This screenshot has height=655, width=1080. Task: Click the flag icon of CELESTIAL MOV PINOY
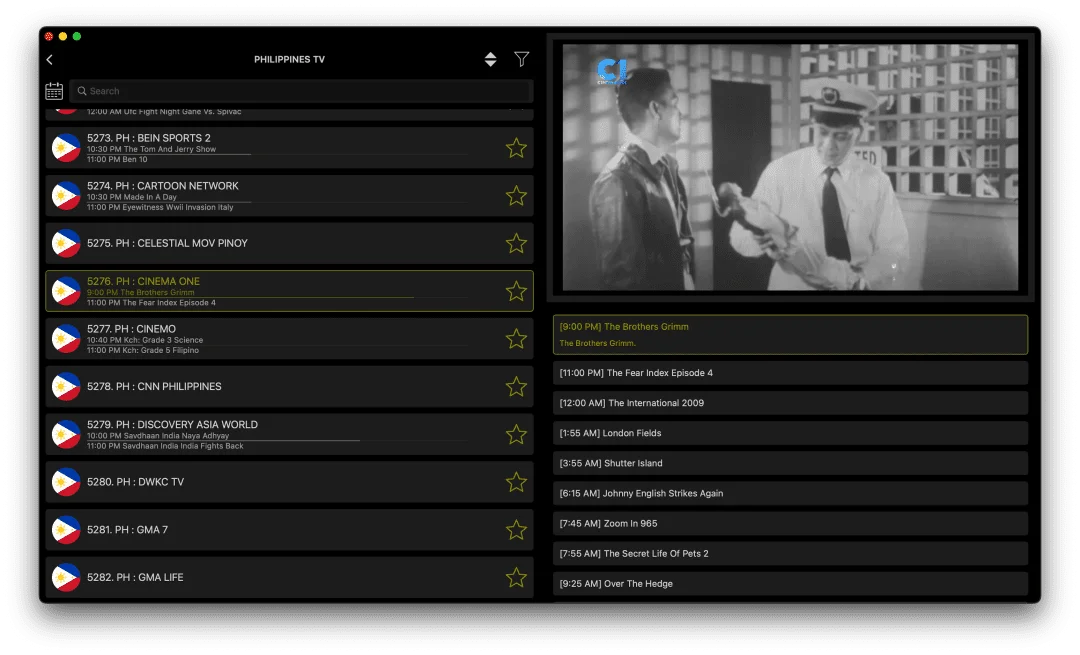tap(66, 243)
